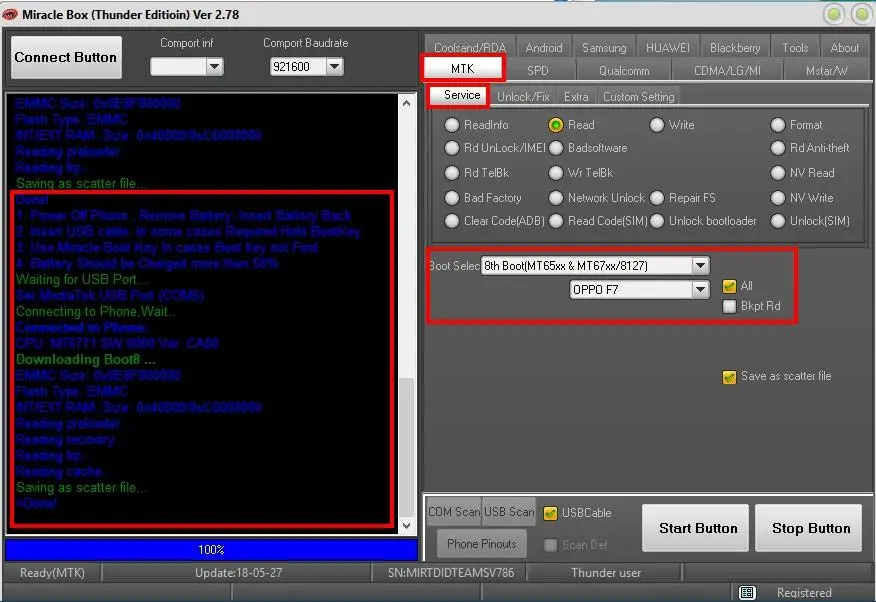
Task: Toggle the USBCable checkbox
Action: coord(550,513)
